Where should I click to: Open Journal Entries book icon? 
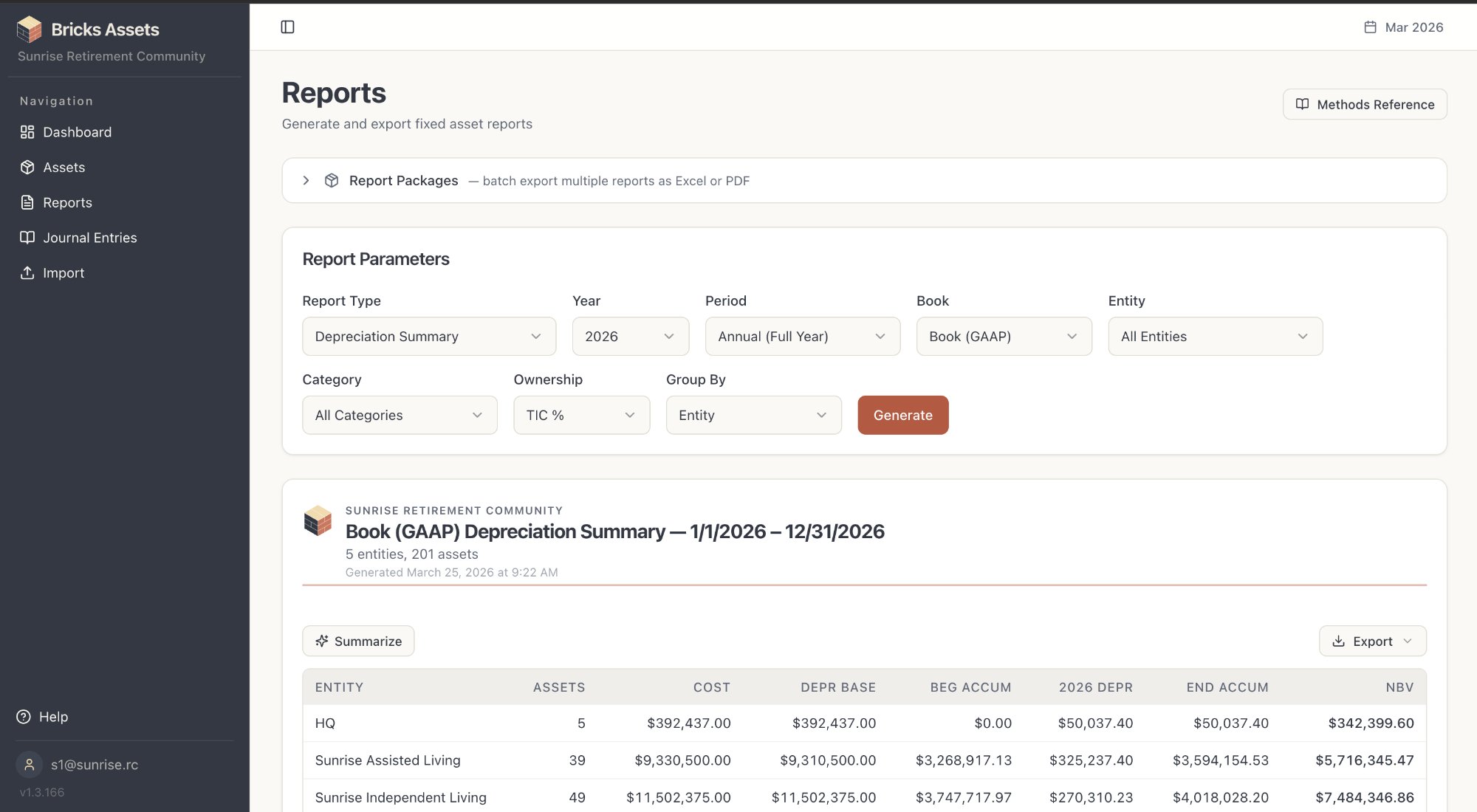pos(27,237)
